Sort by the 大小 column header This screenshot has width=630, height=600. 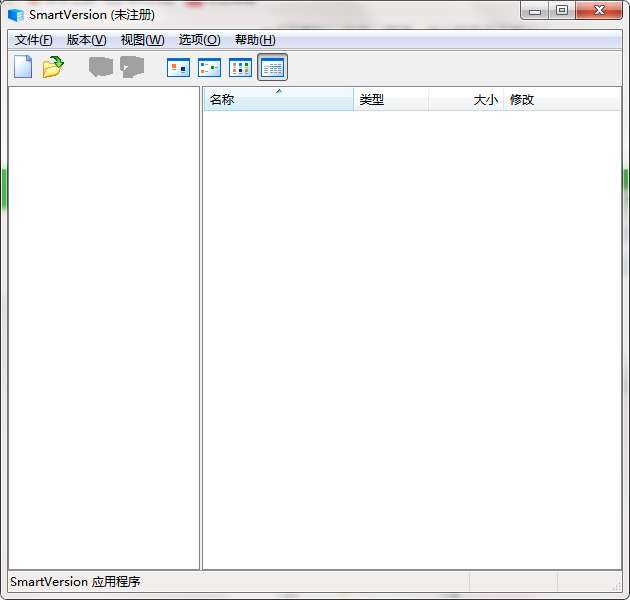pos(466,99)
